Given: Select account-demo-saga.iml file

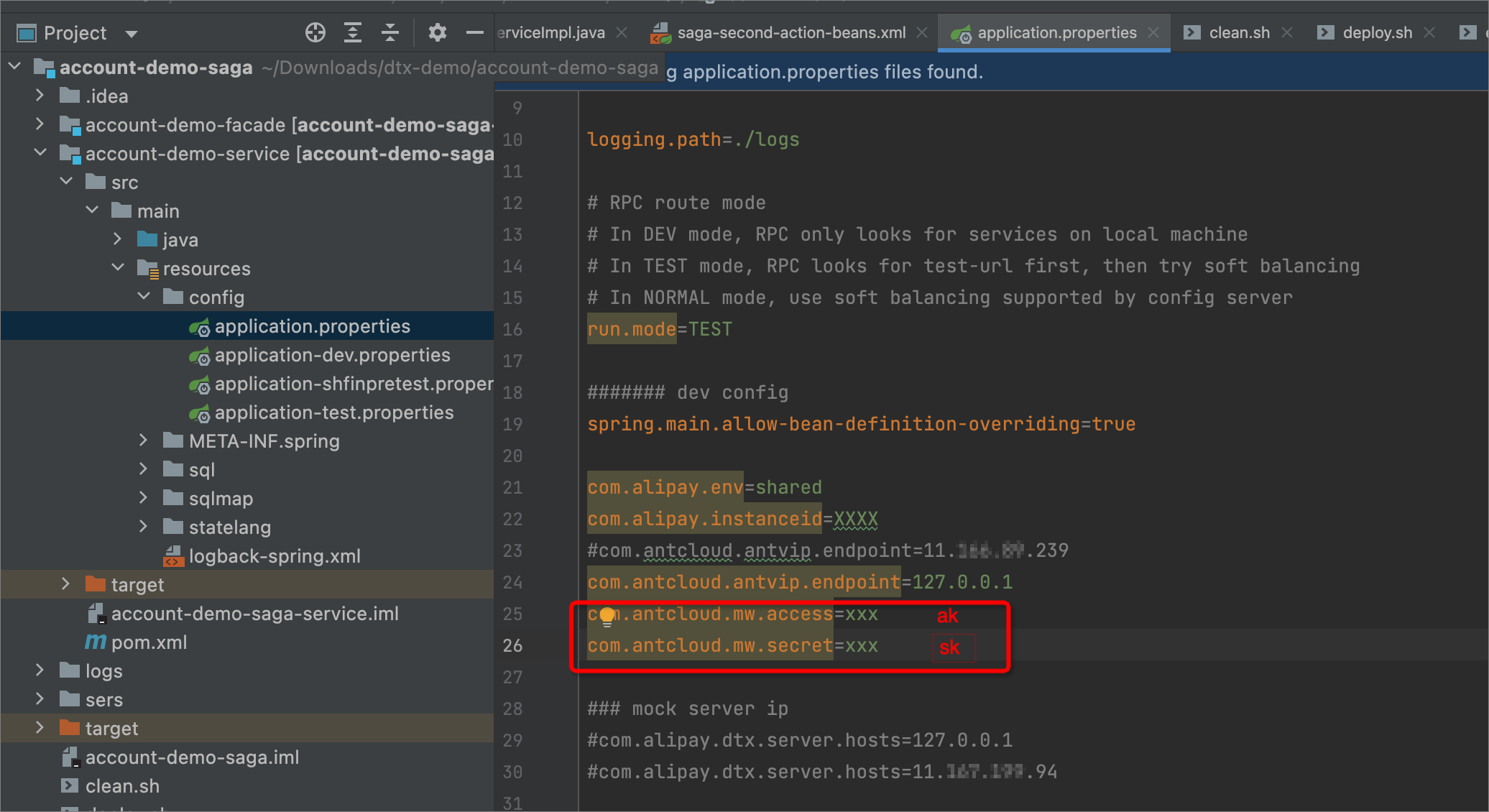Looking at the screenshot, I should click(x=247, y=757).
